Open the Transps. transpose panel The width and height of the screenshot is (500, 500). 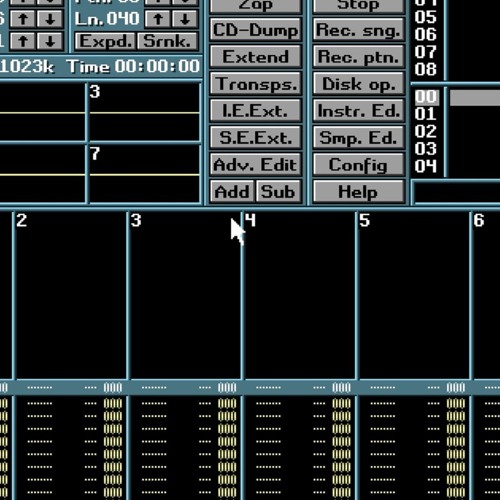click(256, 84)
